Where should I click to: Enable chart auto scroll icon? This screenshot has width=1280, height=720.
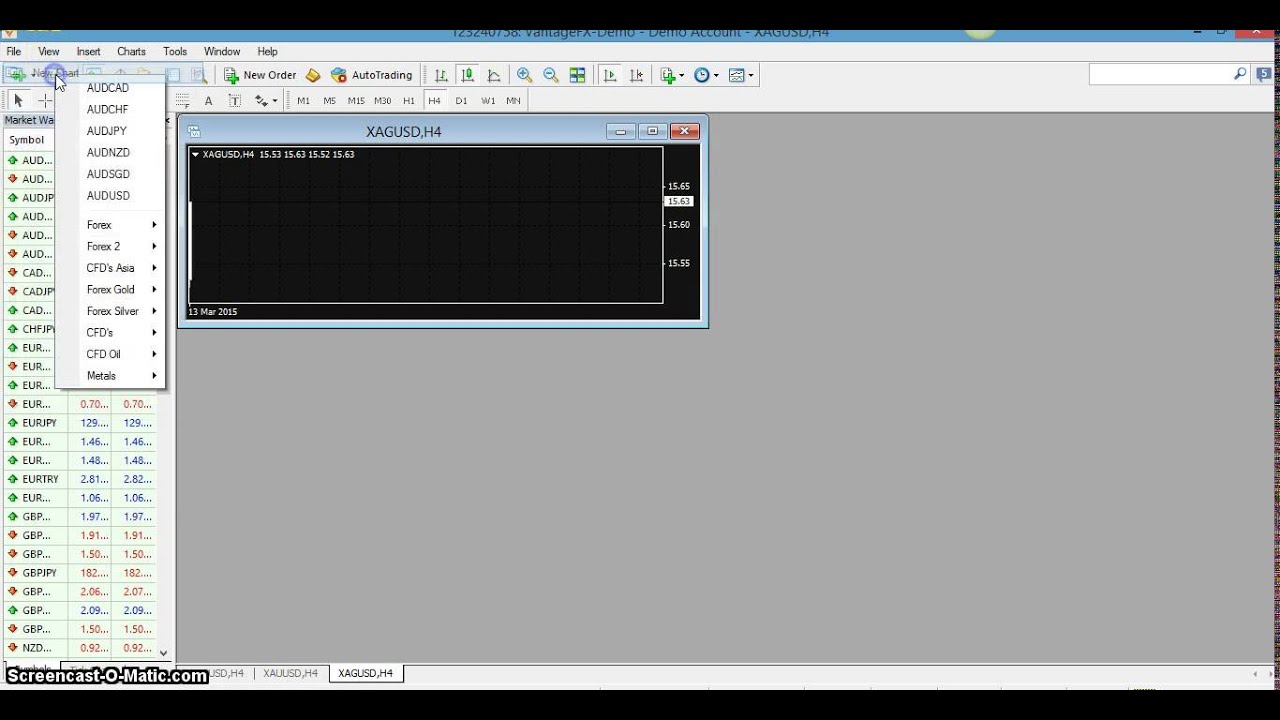click(610, 75)
